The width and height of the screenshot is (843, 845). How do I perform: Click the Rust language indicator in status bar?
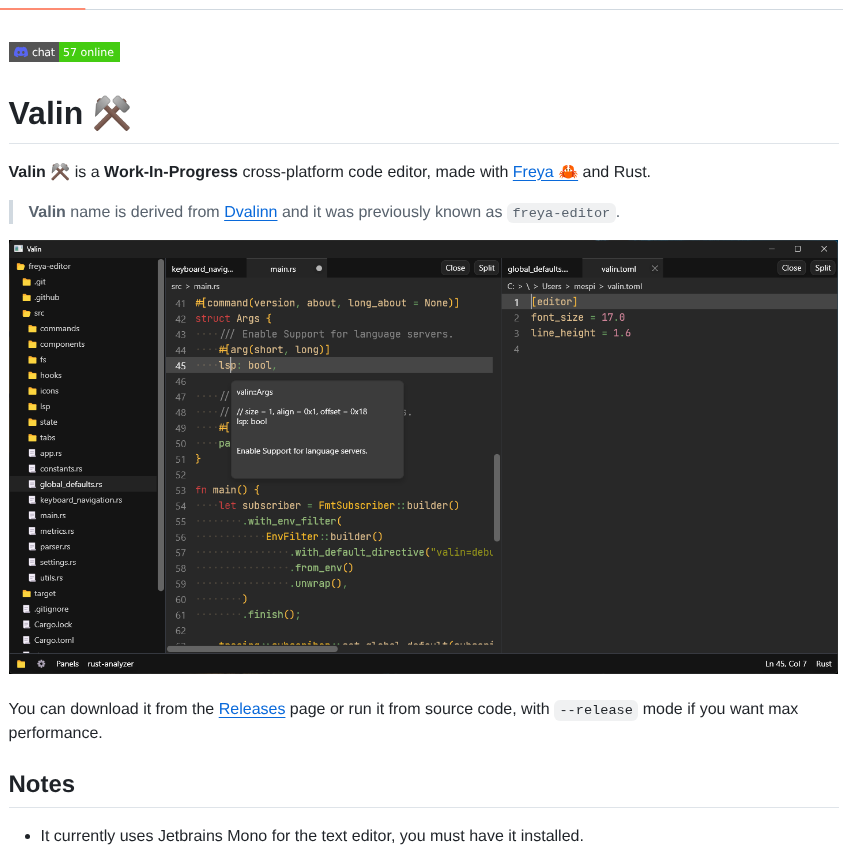tap(822, 663)
